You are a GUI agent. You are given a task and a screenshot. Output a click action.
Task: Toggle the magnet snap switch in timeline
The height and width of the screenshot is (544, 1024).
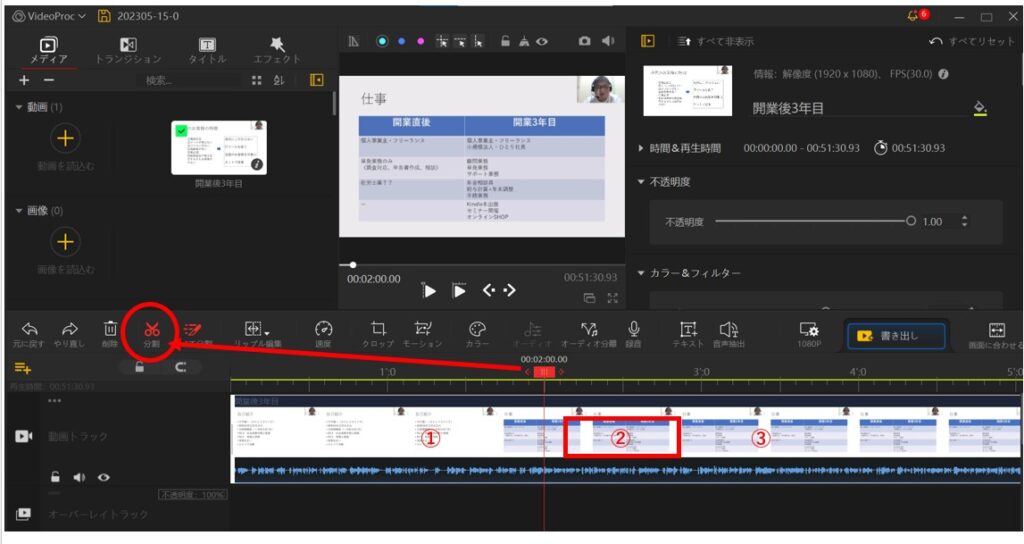point(181,367)
